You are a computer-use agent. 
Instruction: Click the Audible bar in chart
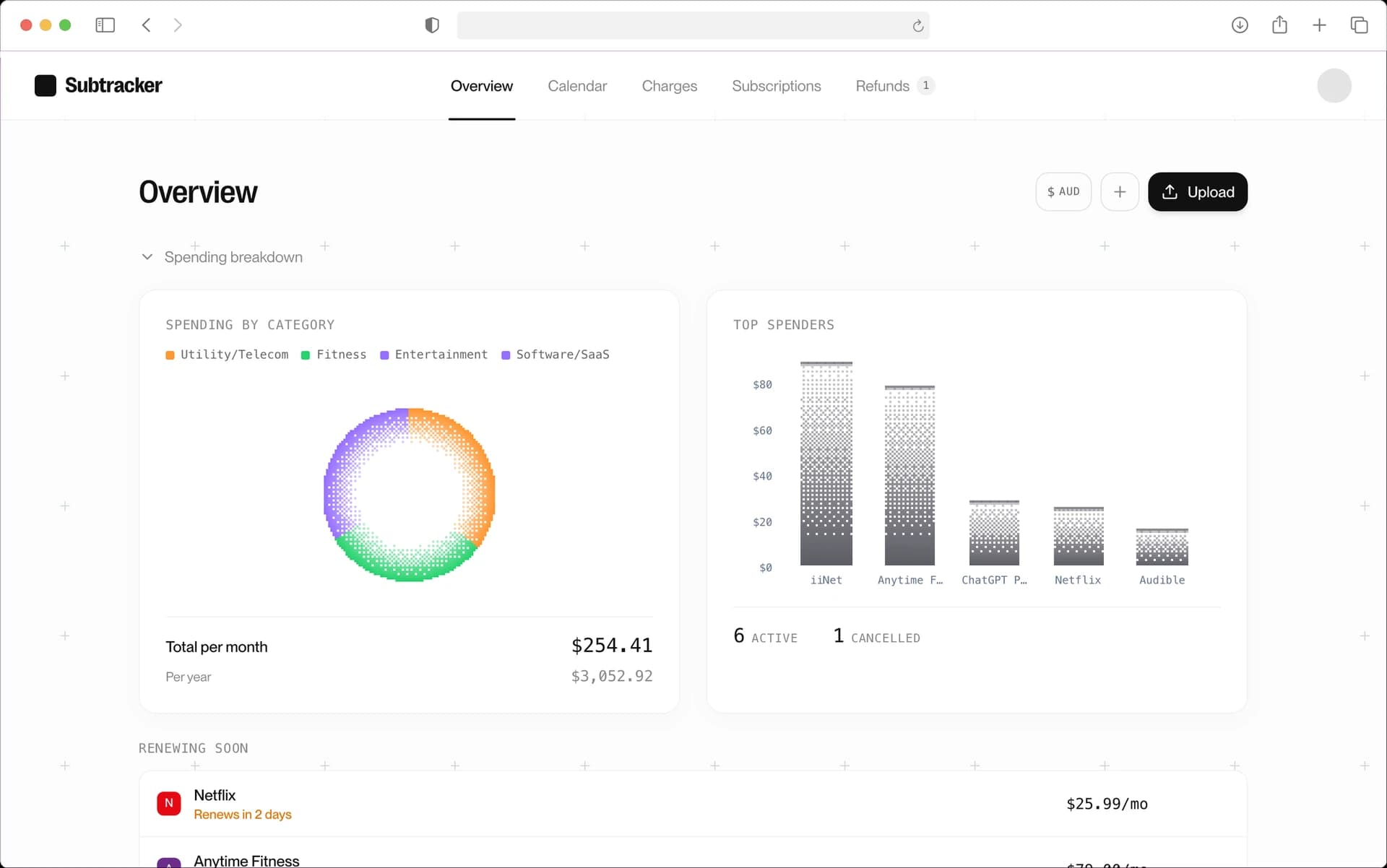pos(1162,547)
